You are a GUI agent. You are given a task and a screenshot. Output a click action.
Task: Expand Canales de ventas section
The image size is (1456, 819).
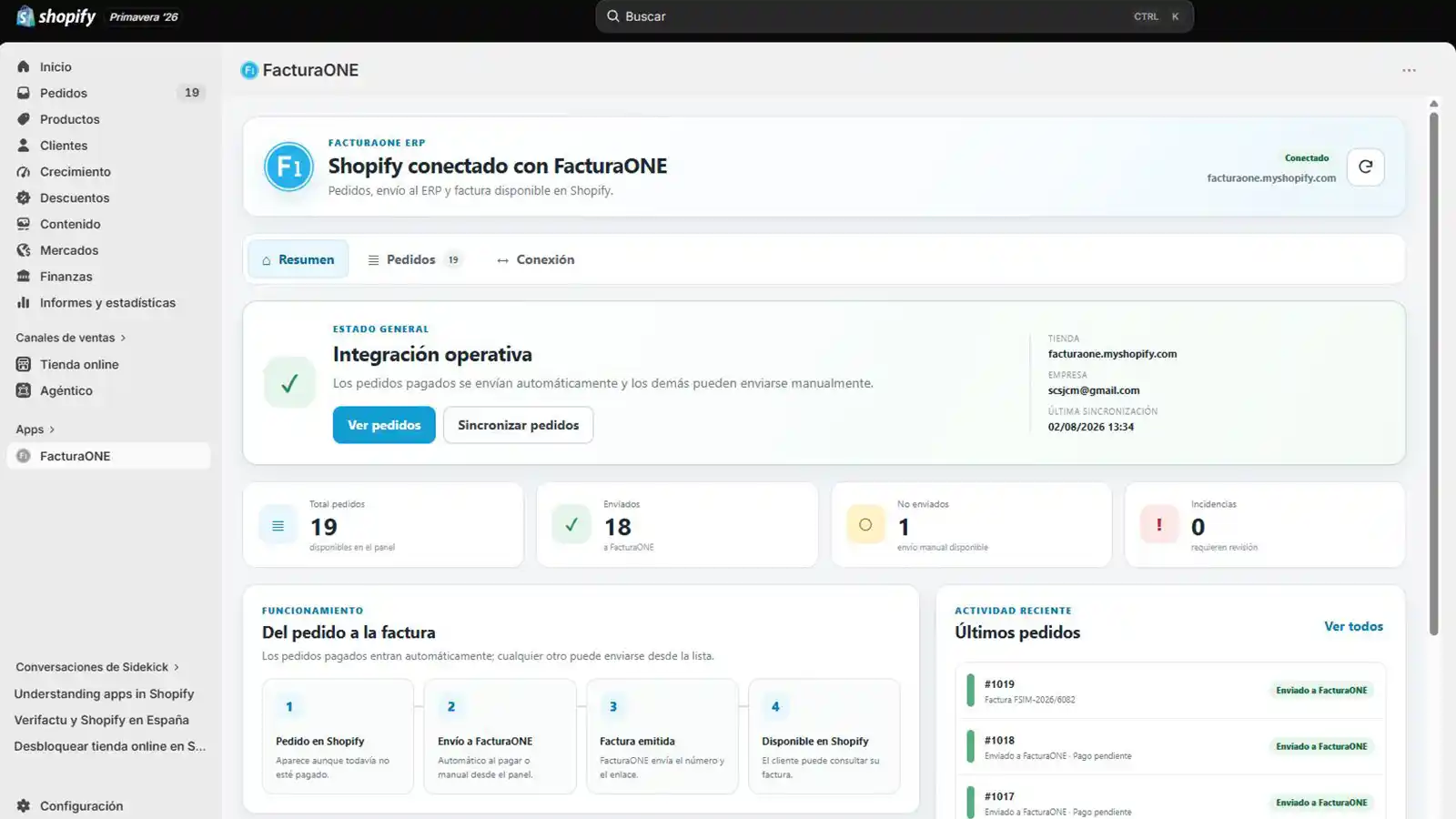[x=71, y=338]
